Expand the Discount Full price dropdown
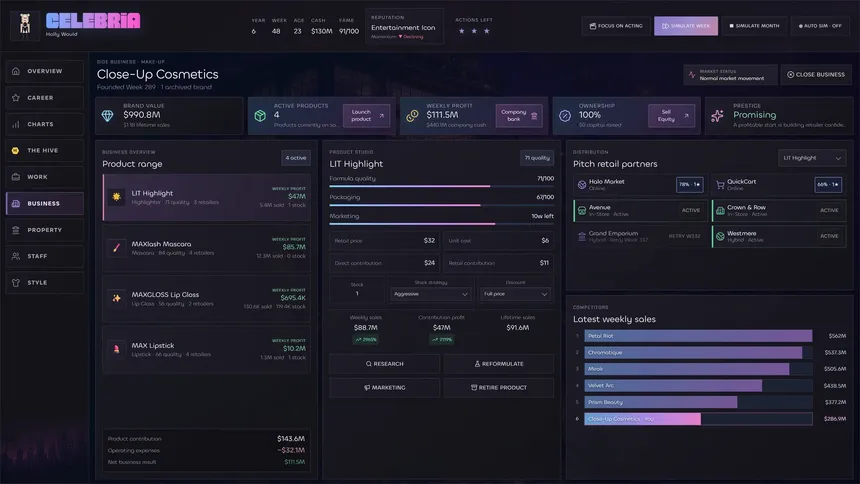 point(515,294)
